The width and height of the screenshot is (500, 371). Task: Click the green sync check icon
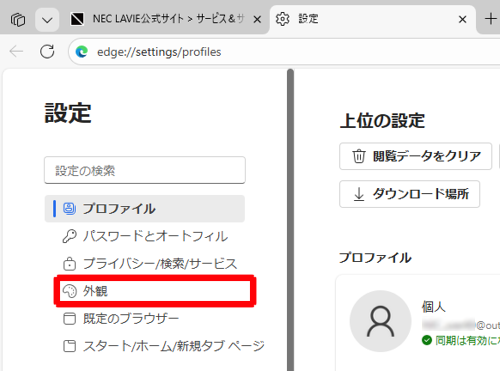click(427, 340)
